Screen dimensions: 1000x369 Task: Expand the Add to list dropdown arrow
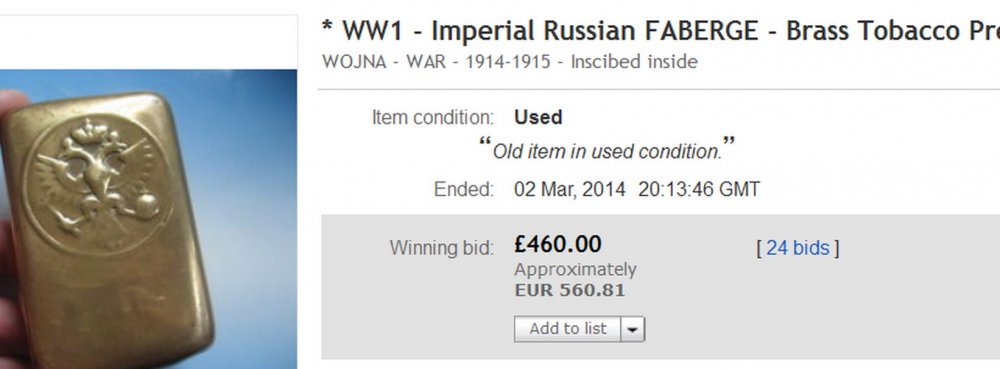click(633, 329)
